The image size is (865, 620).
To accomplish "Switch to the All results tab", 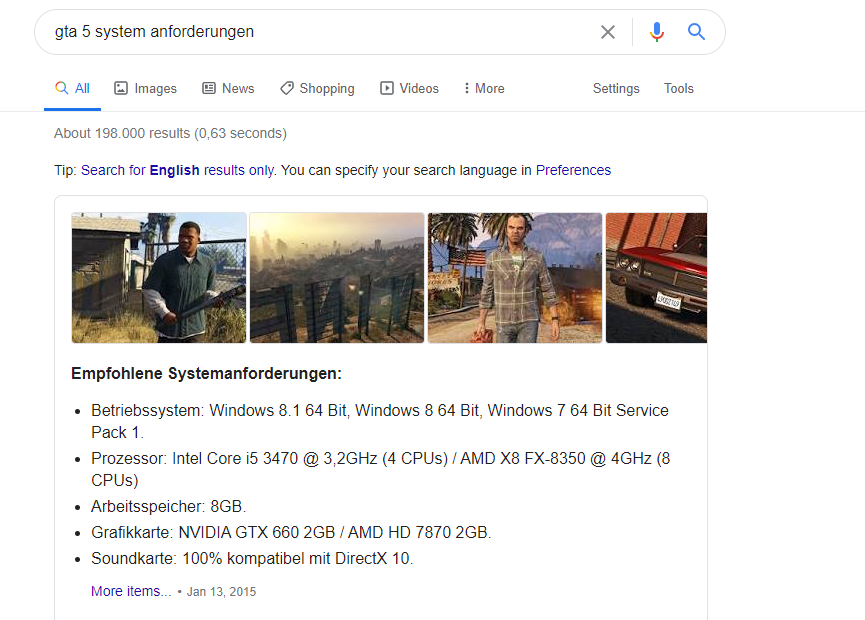I will click(72, 88).
